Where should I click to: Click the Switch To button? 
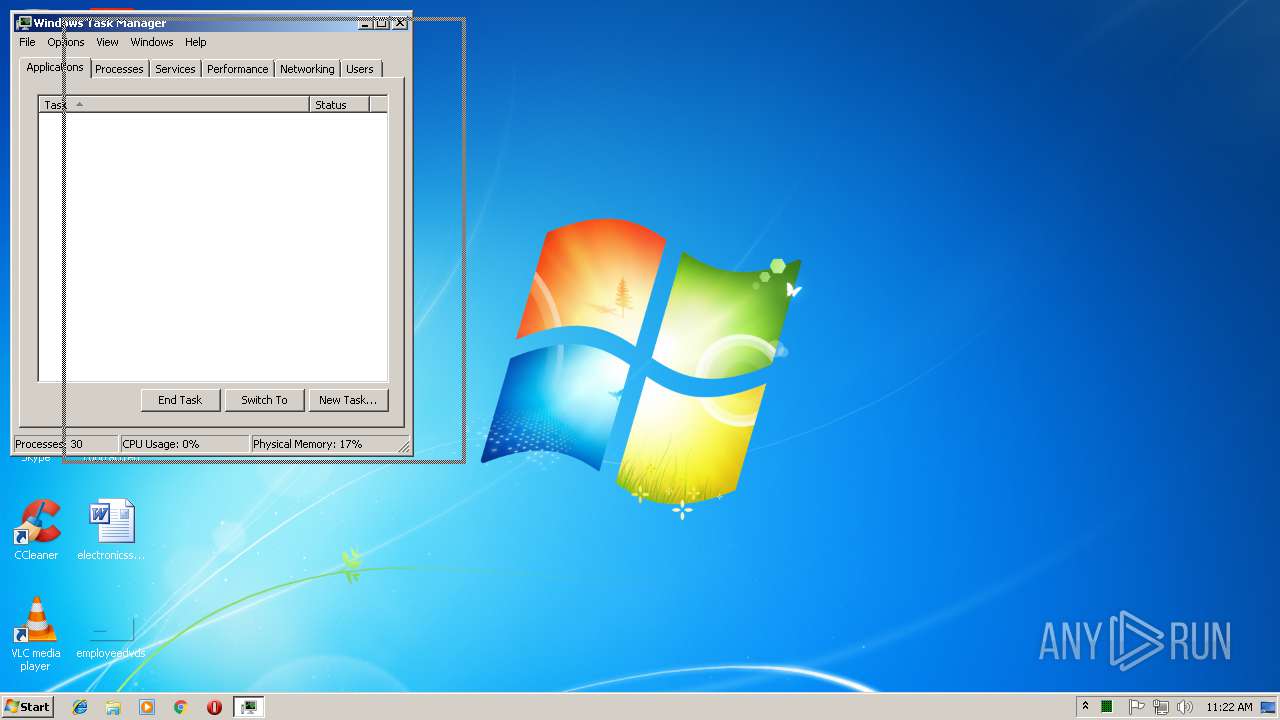coord(264,400)
